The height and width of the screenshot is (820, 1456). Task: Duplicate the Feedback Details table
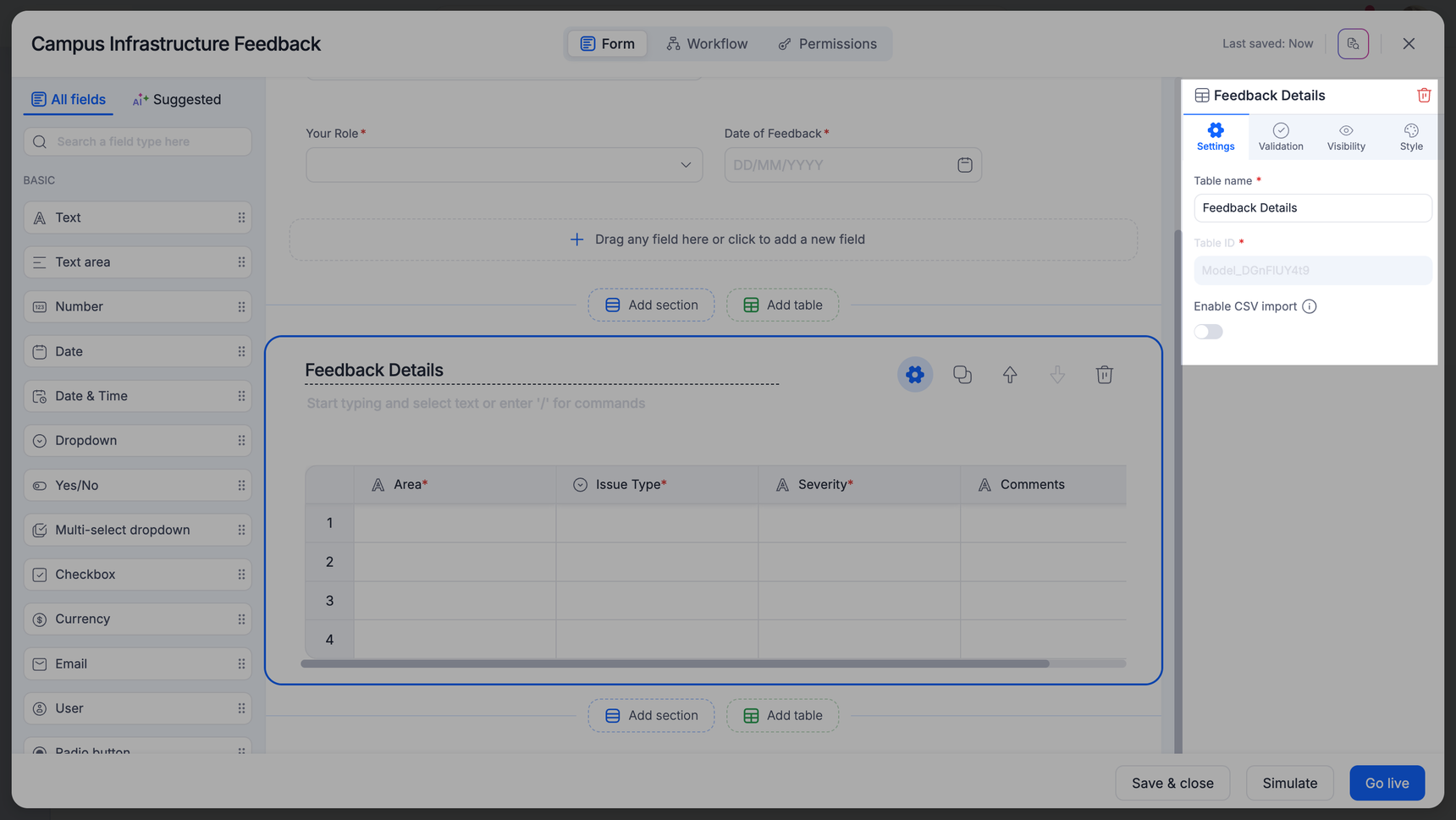tap(962, 375)
